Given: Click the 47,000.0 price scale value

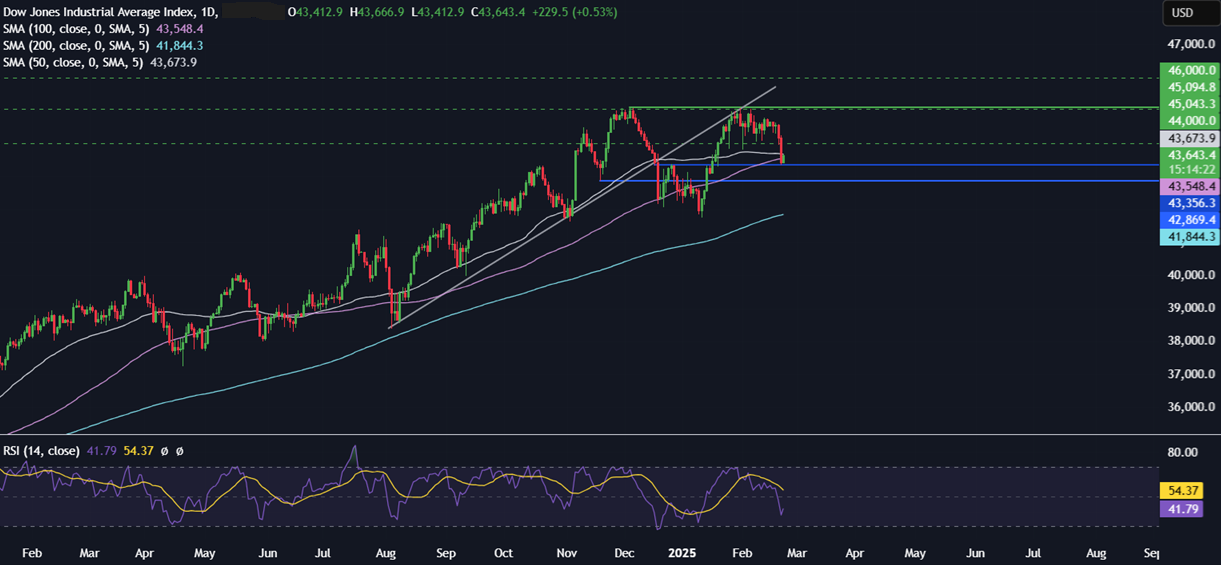Looking at the screenshot, I should tap(1190, 45).
